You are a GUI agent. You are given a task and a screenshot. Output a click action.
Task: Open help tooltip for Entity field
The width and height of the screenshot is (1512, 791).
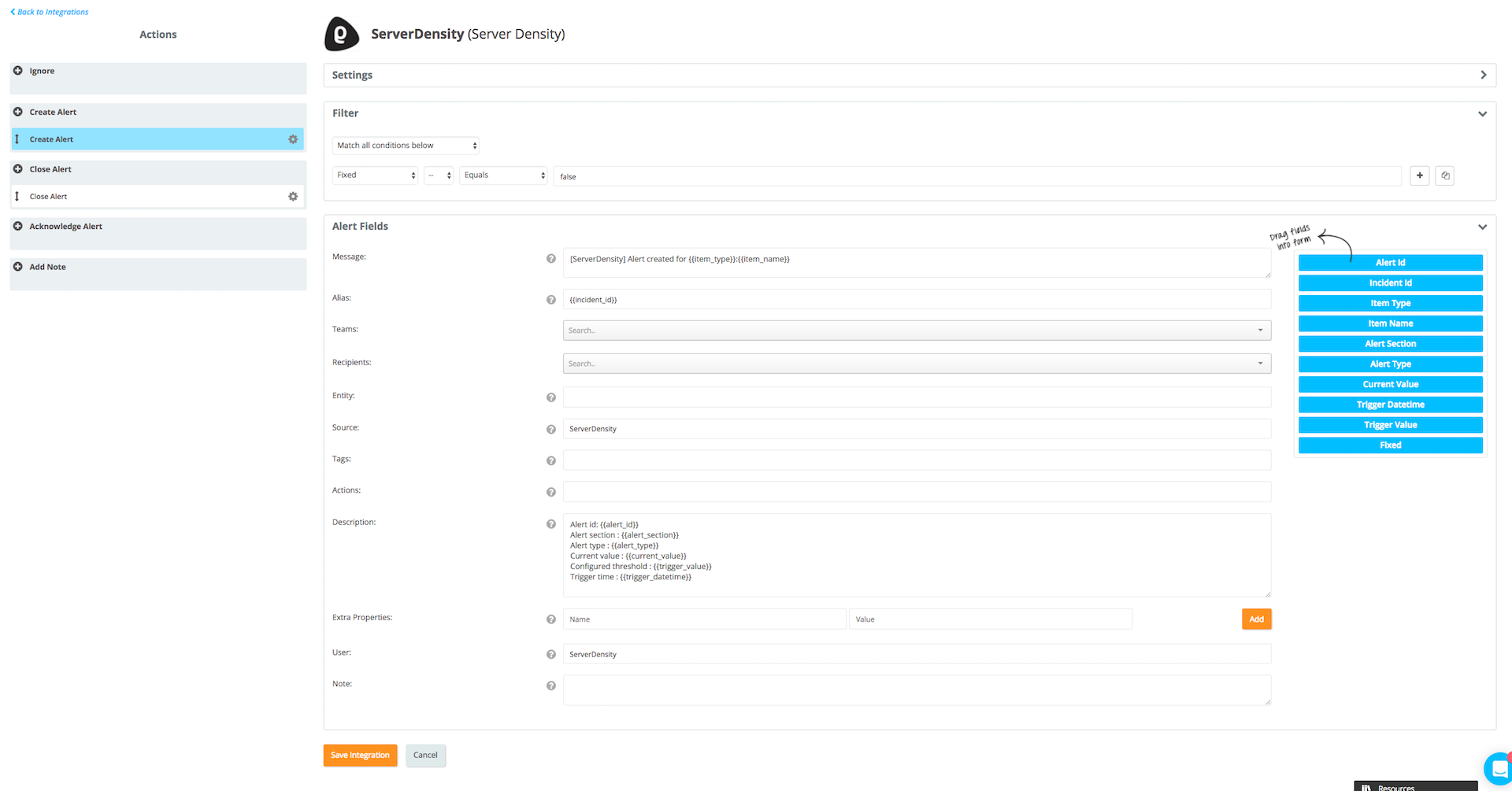pyautogui.click(x=551, y=397)
